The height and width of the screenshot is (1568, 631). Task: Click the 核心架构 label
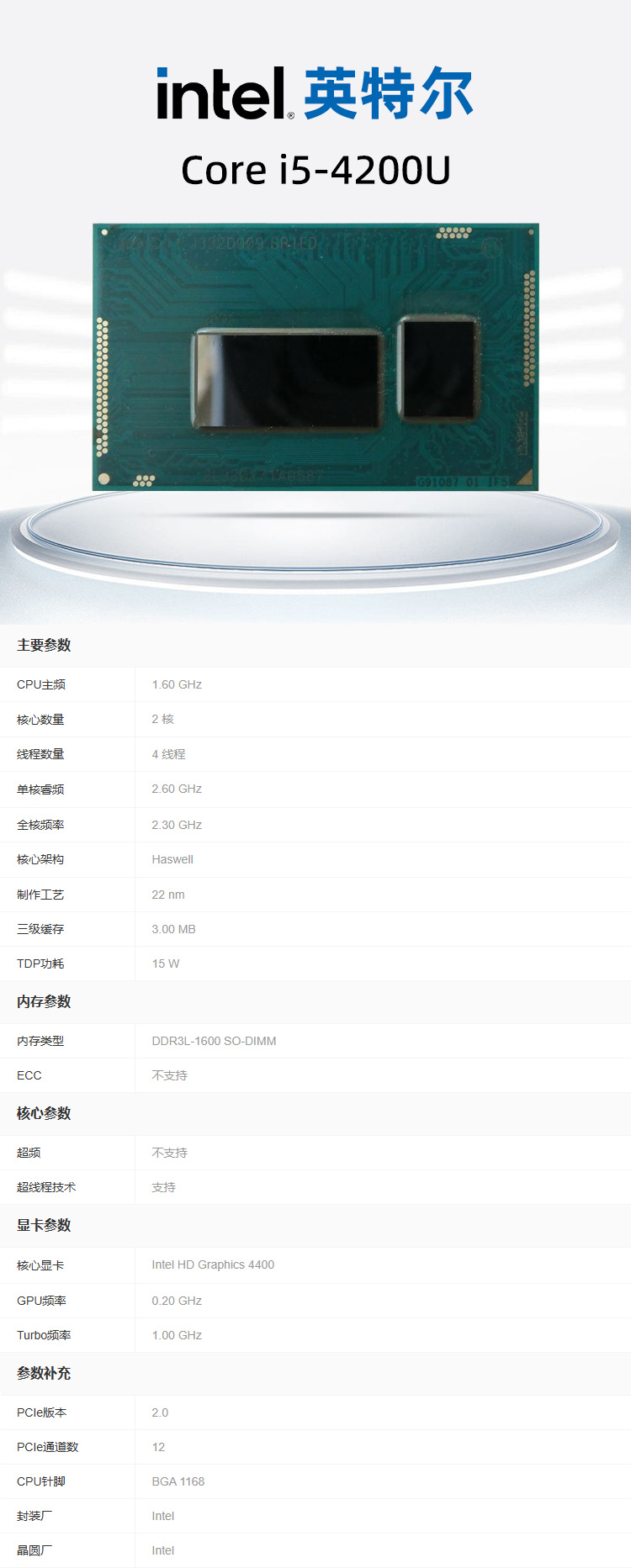pos(40,859)
